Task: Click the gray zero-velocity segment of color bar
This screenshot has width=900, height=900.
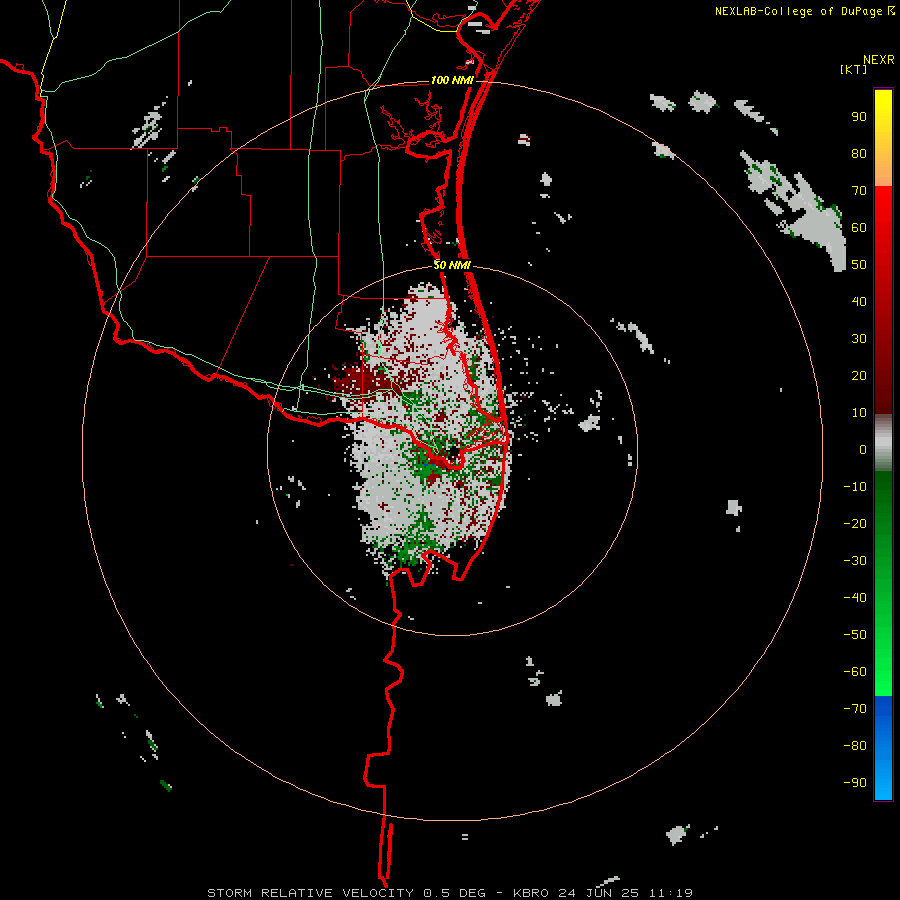Action: click(x=883, y=443)
